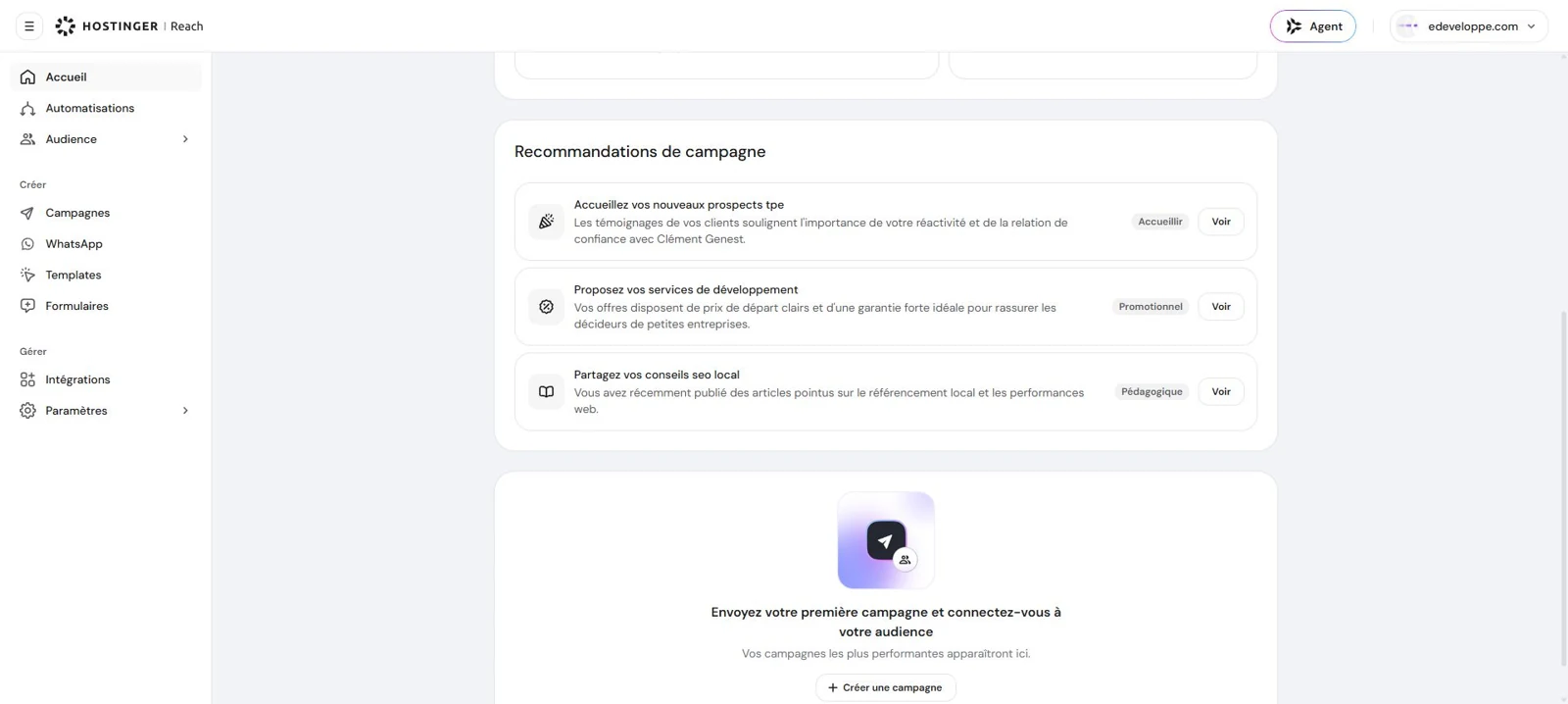Open Intégrations in sidebar

106,379
